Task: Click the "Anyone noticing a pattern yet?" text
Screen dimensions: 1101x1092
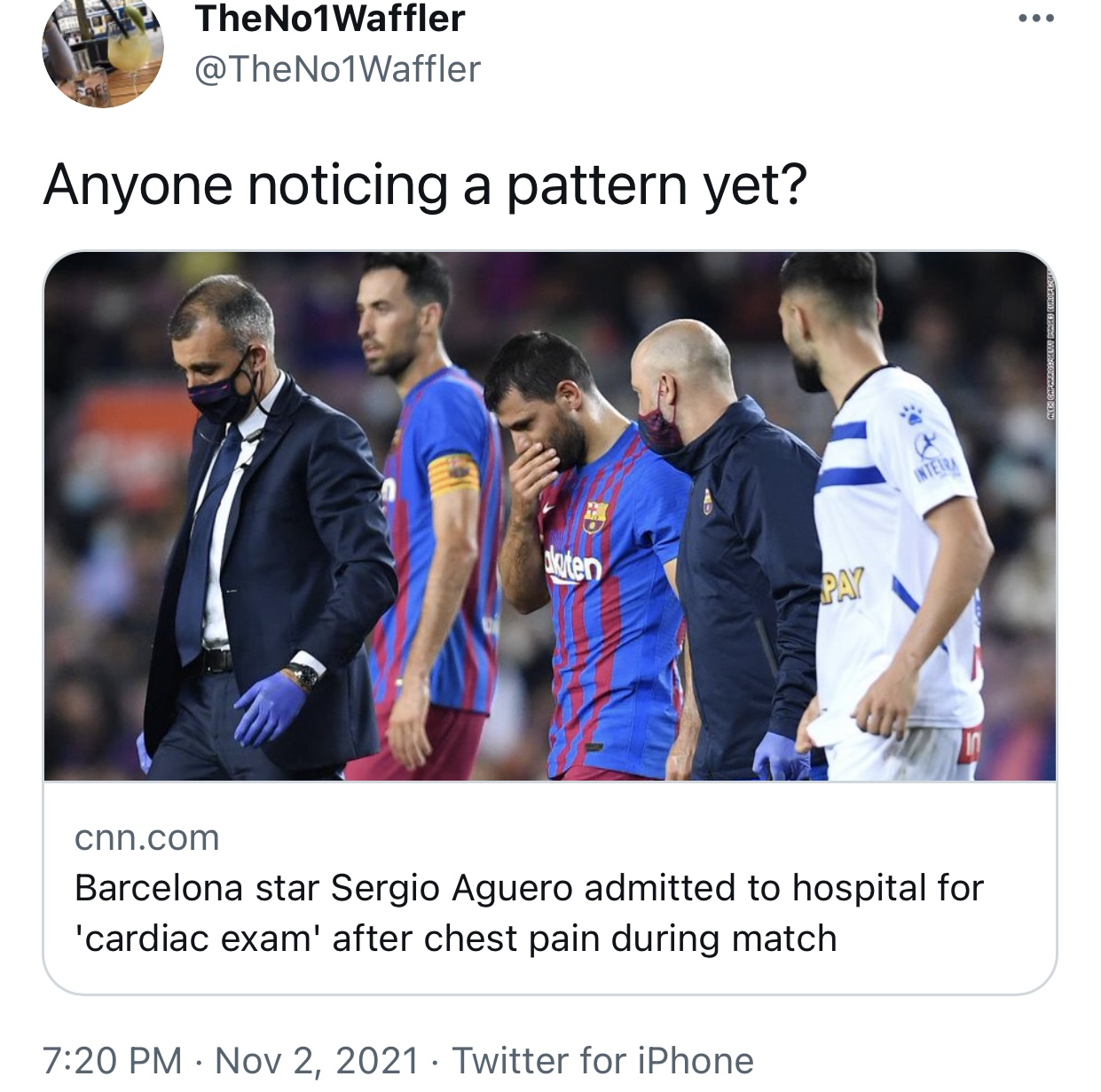Action: point(425,185)
